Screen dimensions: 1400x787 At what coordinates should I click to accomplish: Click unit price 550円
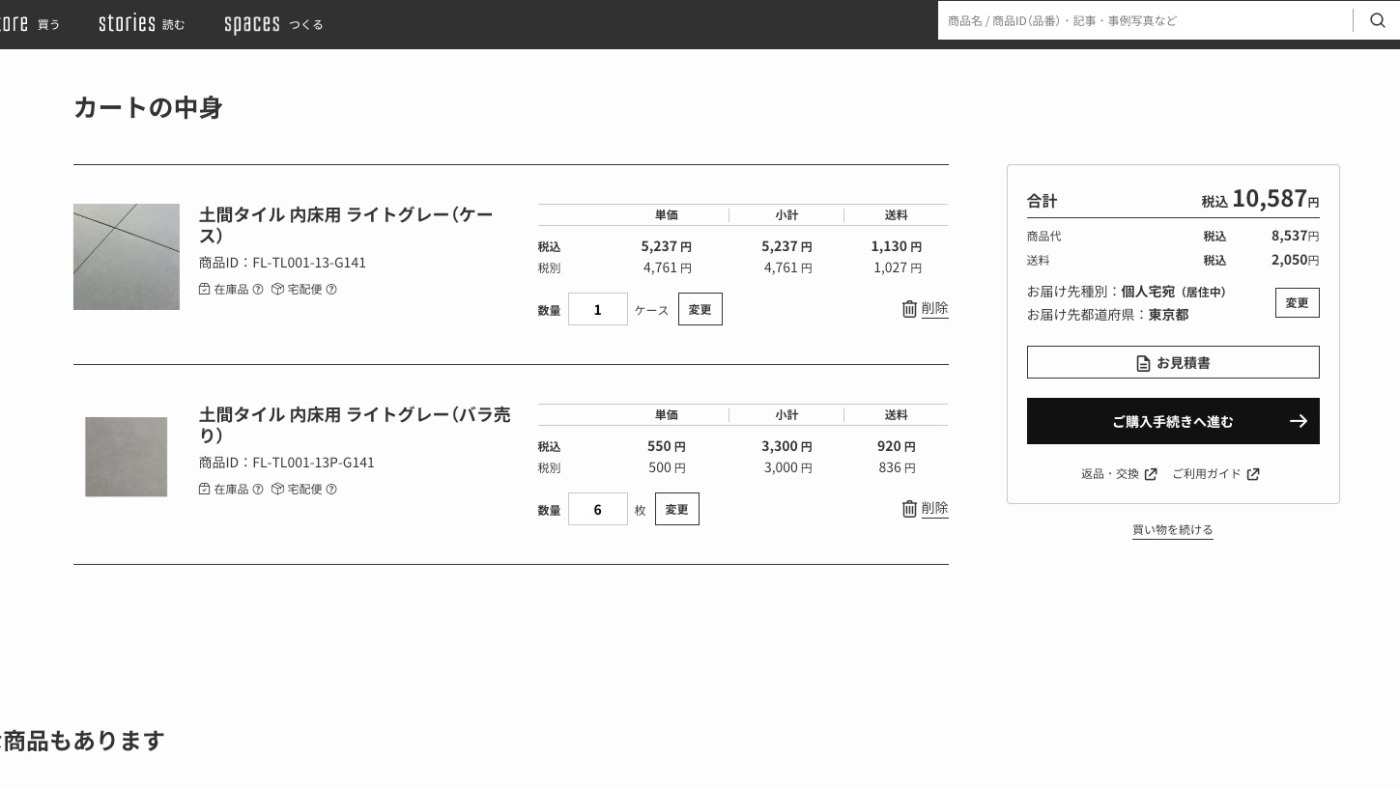(666, 446)
